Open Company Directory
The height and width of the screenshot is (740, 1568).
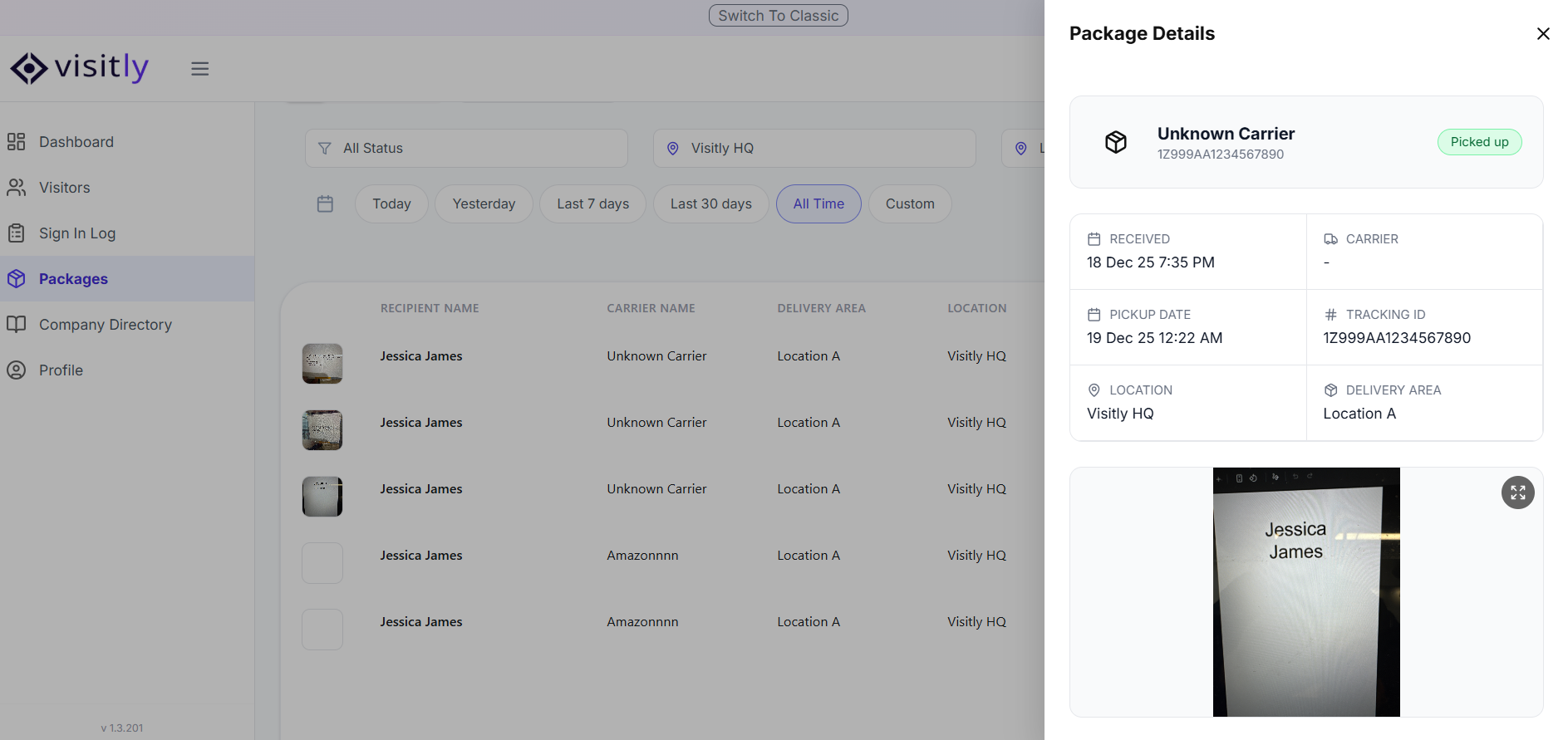click(127, 325)
